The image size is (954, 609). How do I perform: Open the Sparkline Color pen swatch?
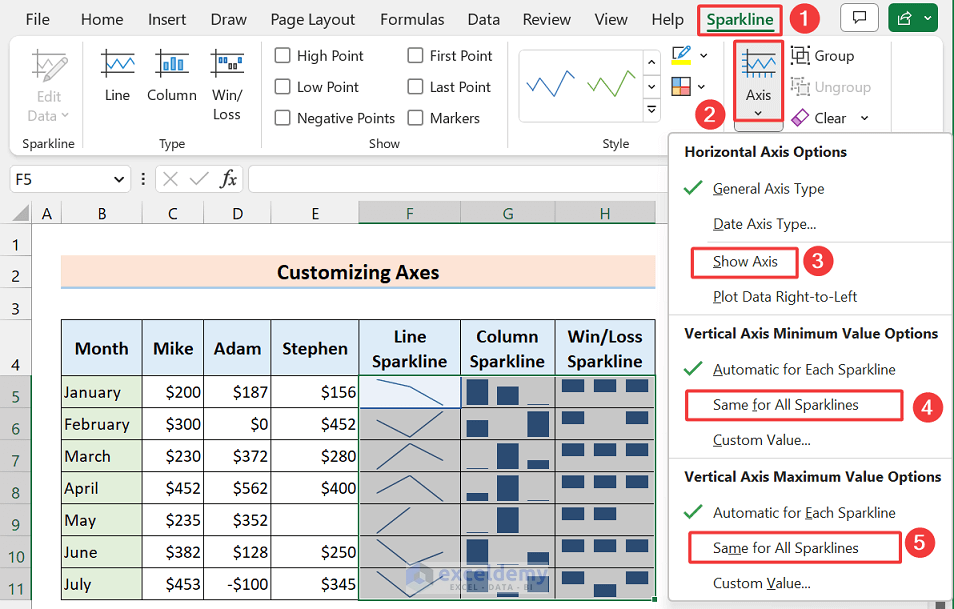click(x=682, y=55)
